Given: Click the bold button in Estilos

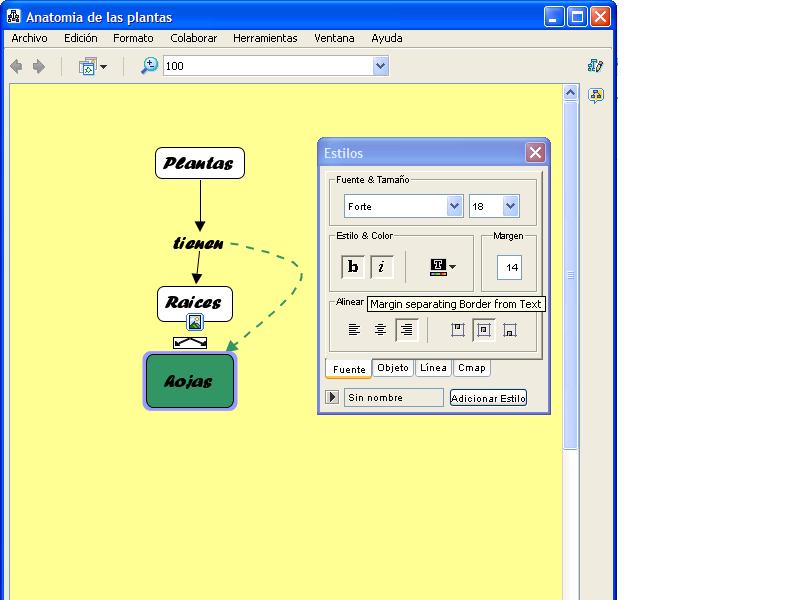Looking at the screenshot, I should [353, 267].
